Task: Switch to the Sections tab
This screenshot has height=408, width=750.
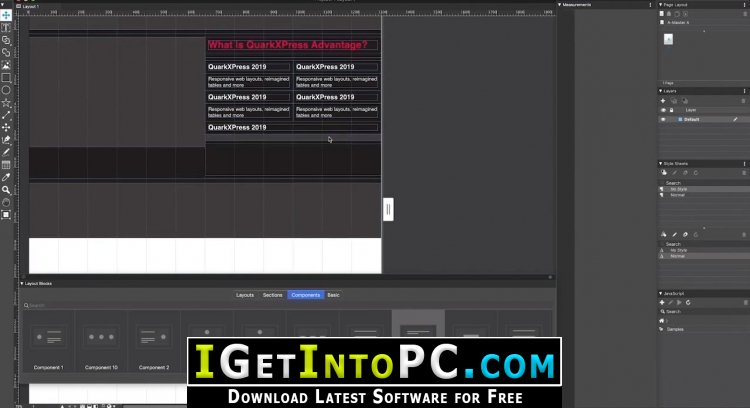Action: pos(272,295)
